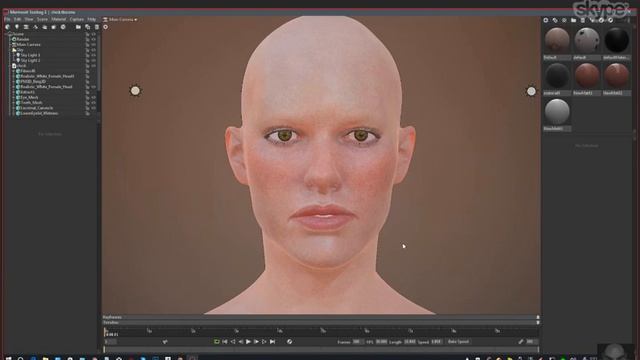Toggle visibility of the Render row
This screenshot has width=640, height=360.
[x=93, y=39]
